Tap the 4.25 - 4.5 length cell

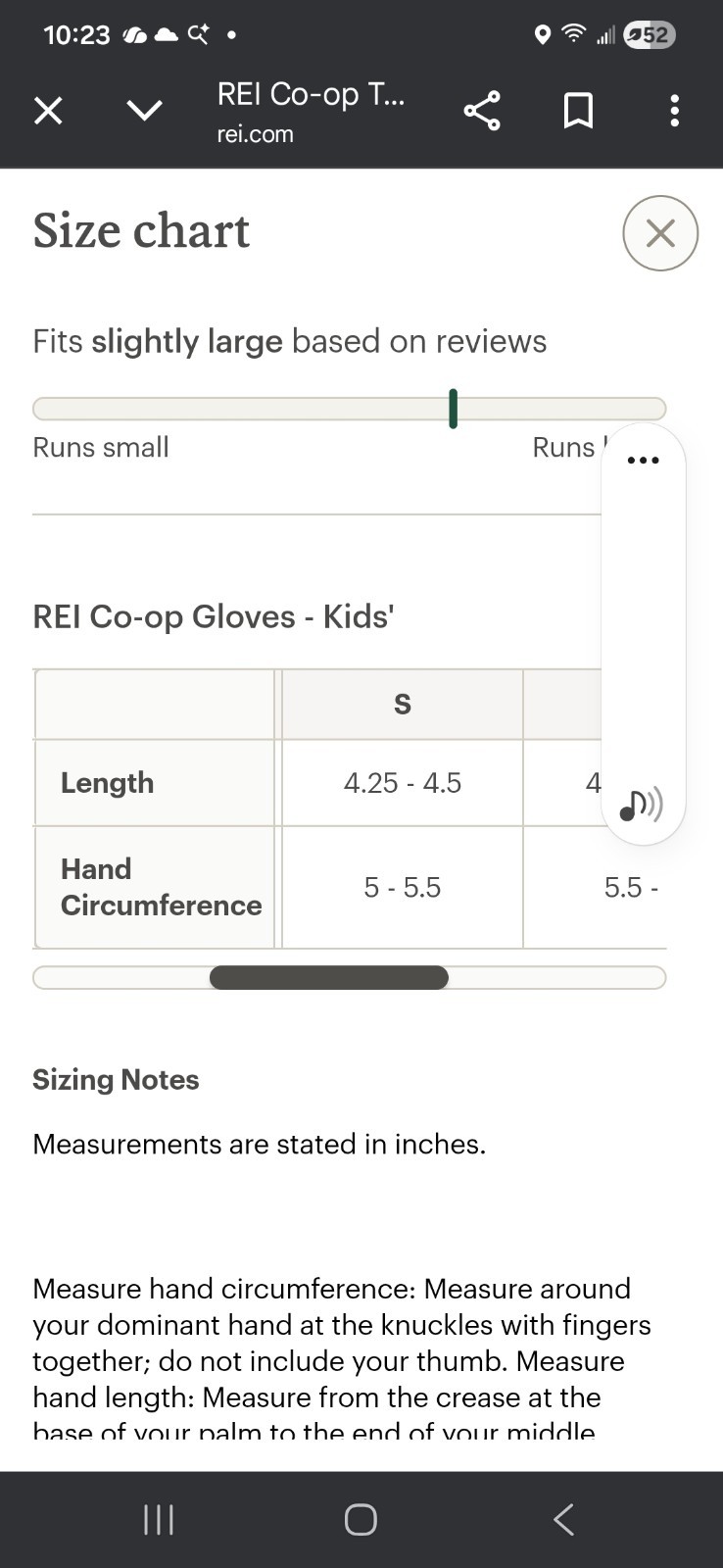pyautogui.click(x=402, y=783)
